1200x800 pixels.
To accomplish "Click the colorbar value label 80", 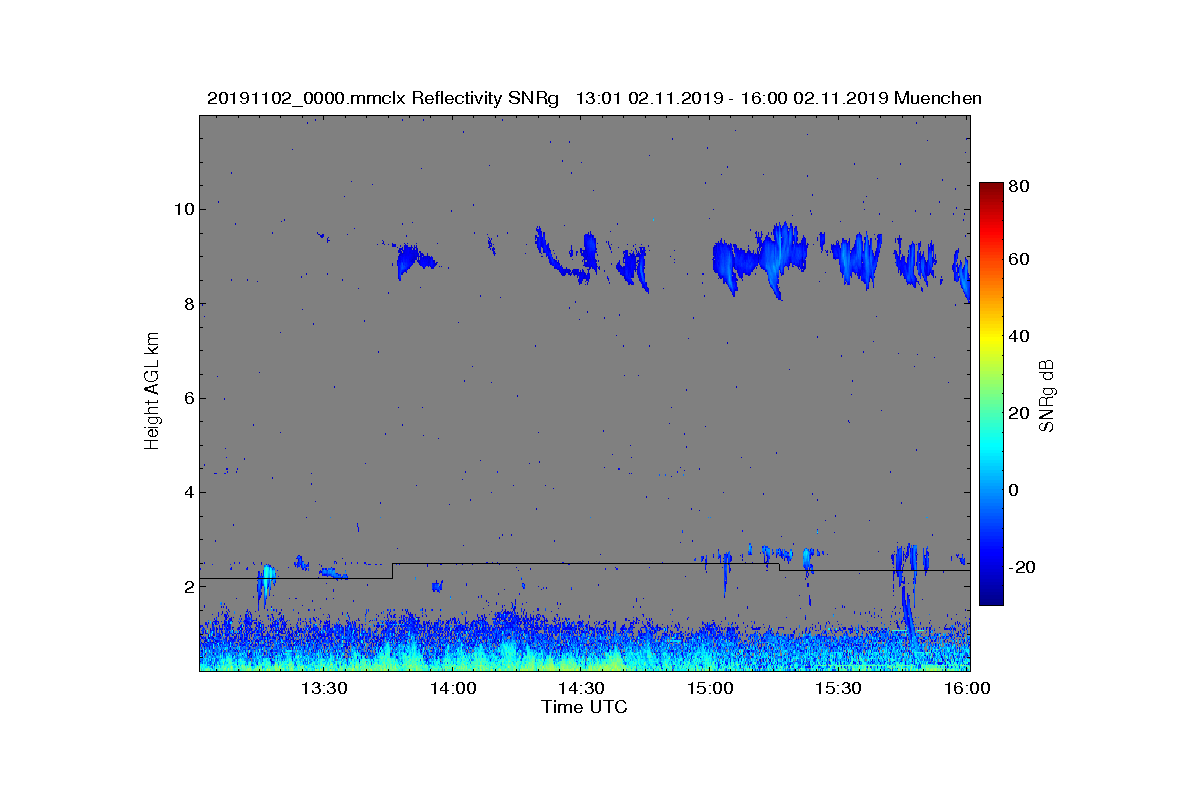I will pyautogui.click(x=1021, y=186).
